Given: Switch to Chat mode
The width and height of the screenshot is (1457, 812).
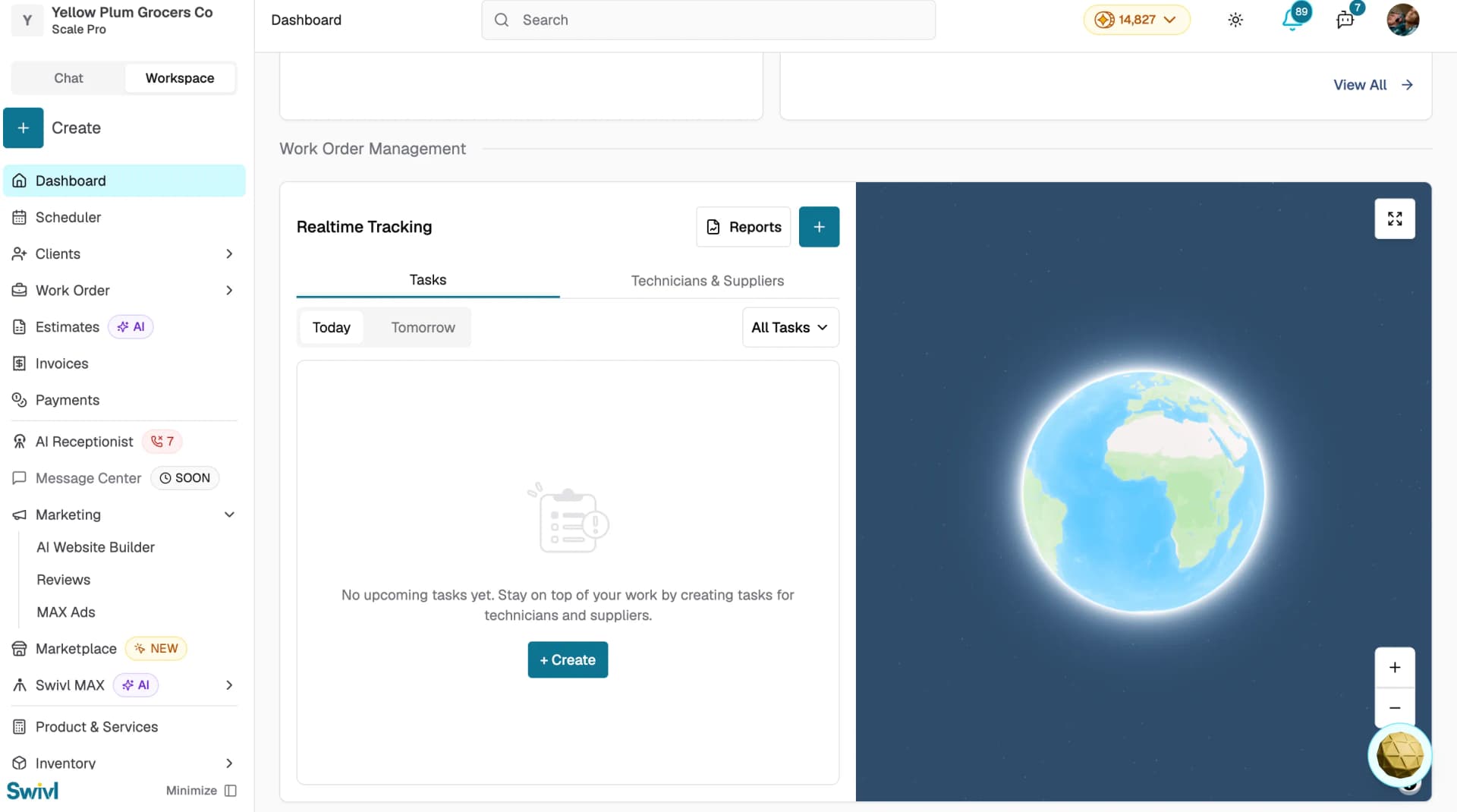Looking at the screenshot, I should 68,78.
